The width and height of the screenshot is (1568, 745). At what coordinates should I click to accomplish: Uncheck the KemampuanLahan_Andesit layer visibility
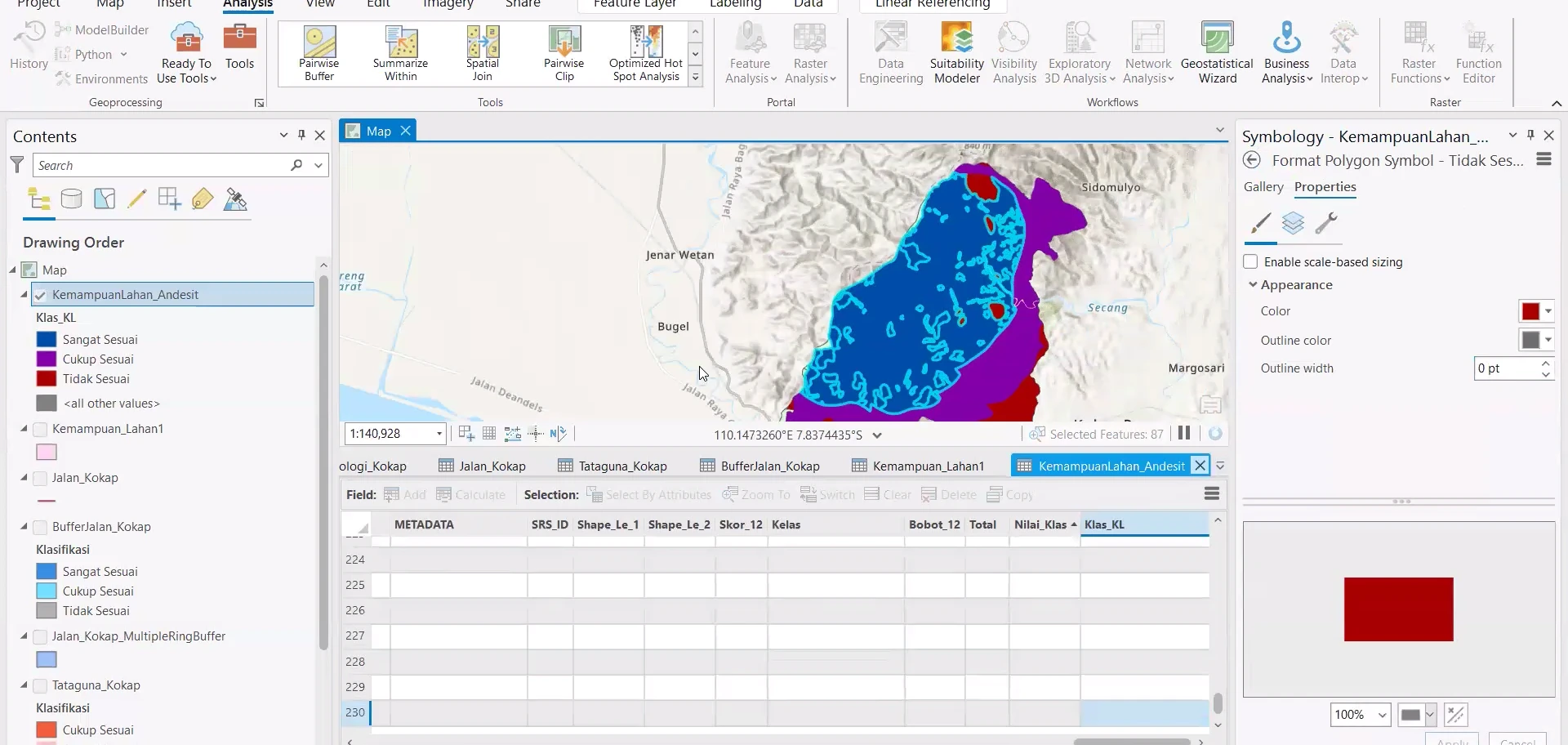coord(40,295)
